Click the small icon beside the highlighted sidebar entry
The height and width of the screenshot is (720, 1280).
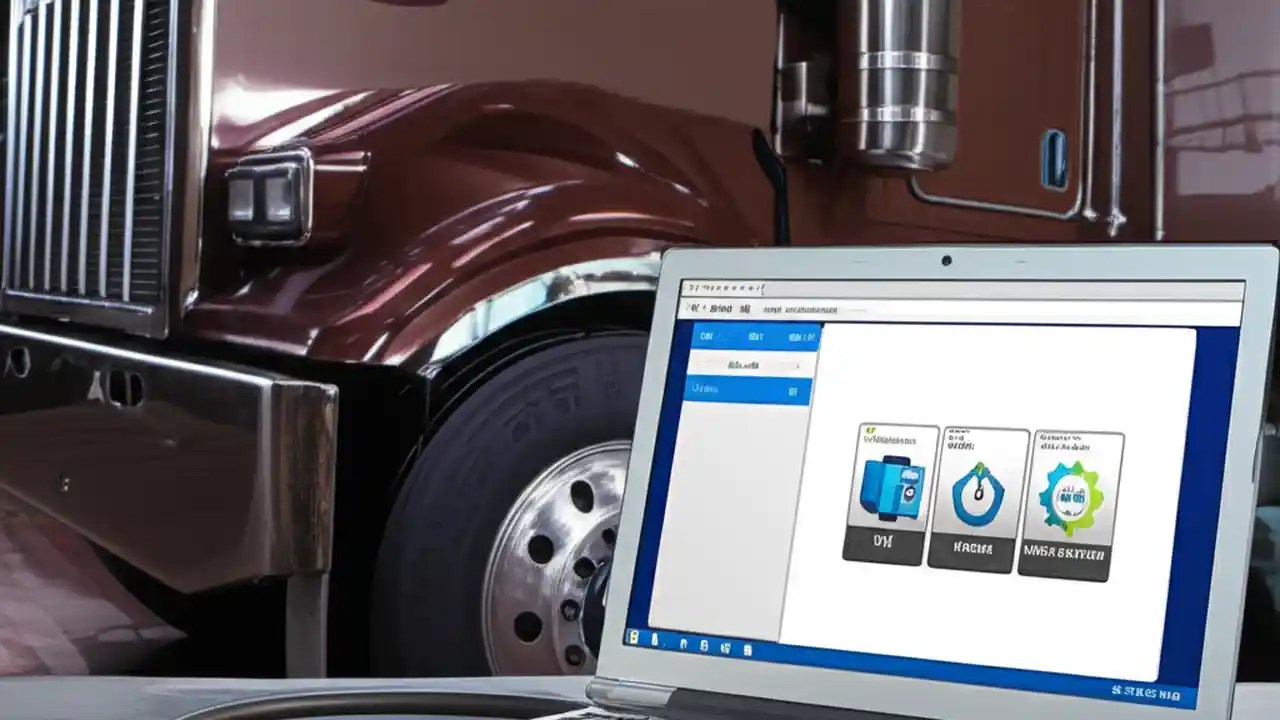[793, 392]
